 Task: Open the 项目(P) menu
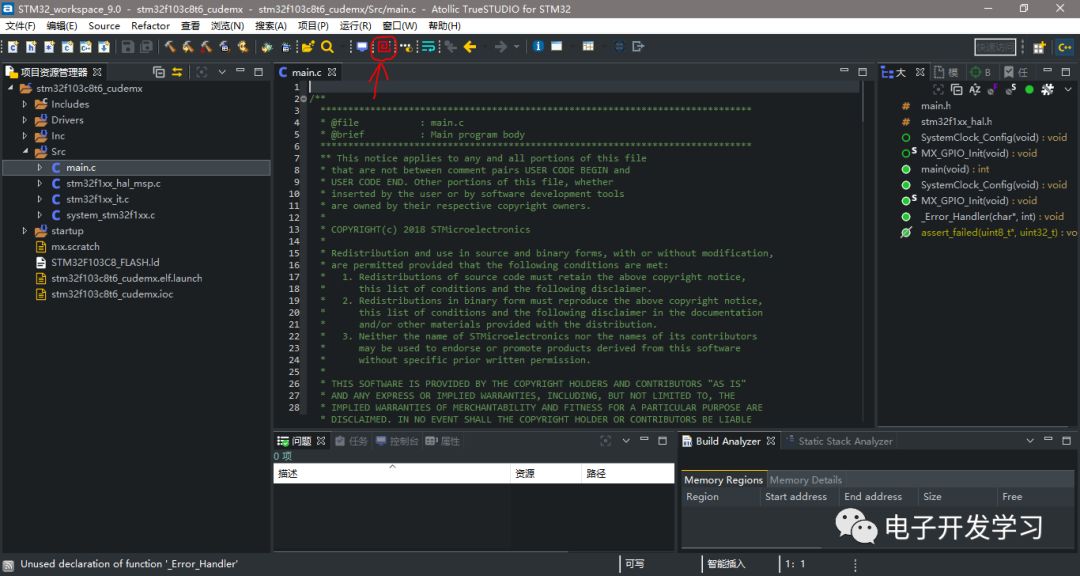pyautogui.click(x=313, y=25)
